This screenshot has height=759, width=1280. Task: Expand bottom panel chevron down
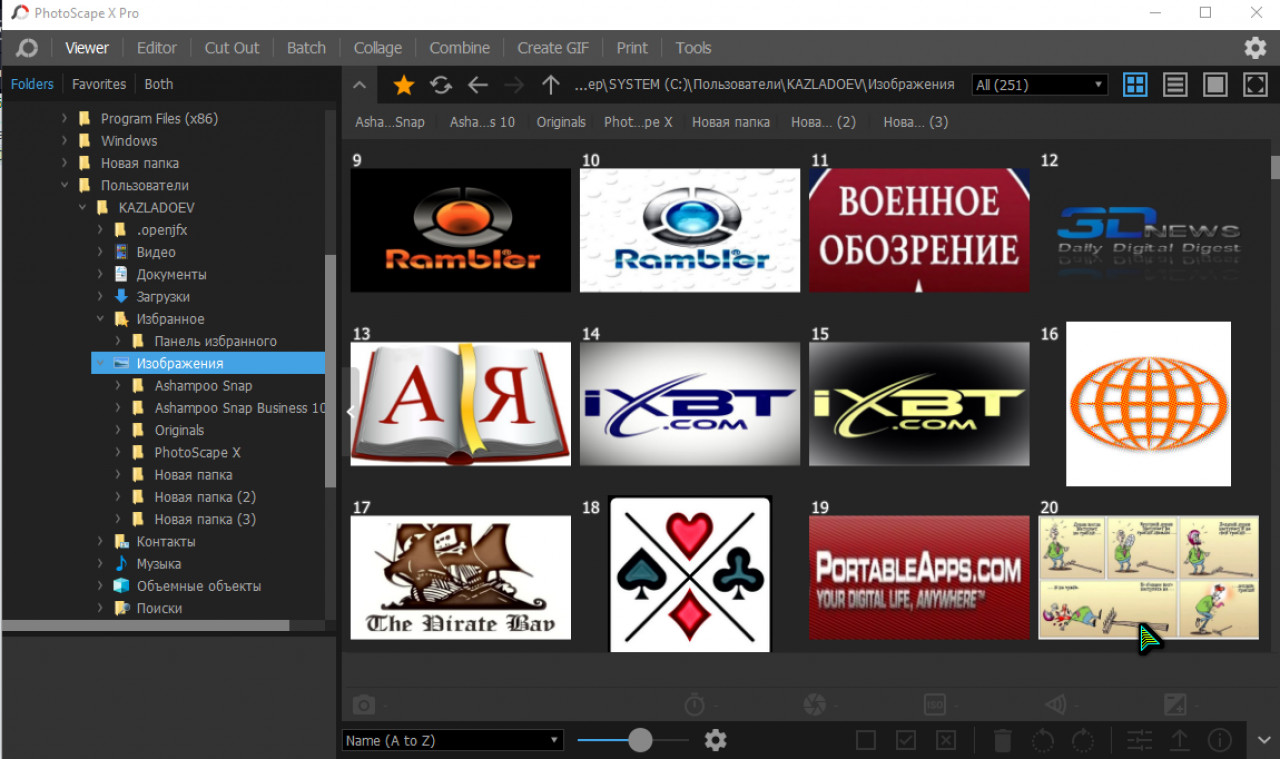coord(1264,740)
